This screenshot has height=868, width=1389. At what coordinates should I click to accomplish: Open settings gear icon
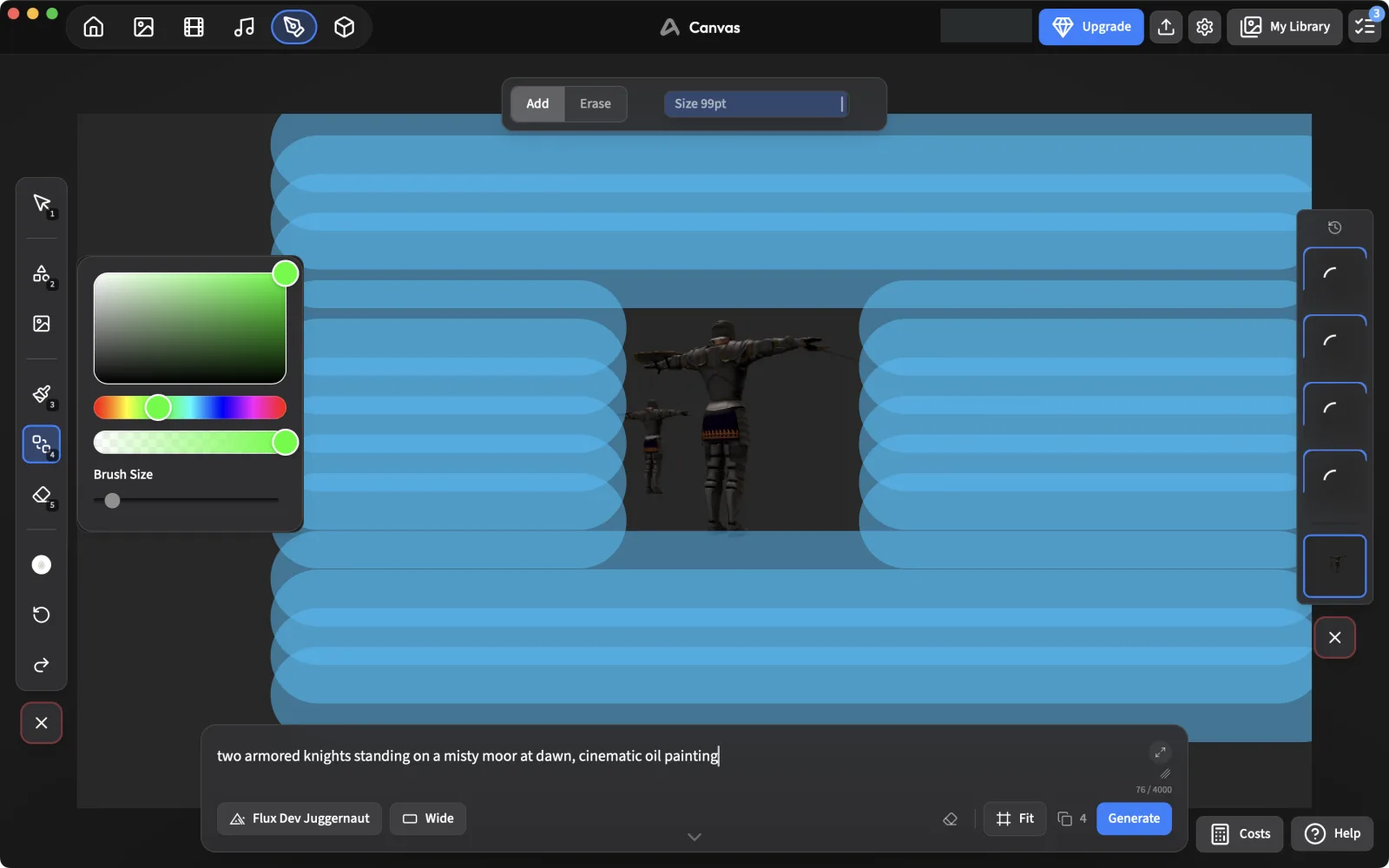(x=1205, y=27)
